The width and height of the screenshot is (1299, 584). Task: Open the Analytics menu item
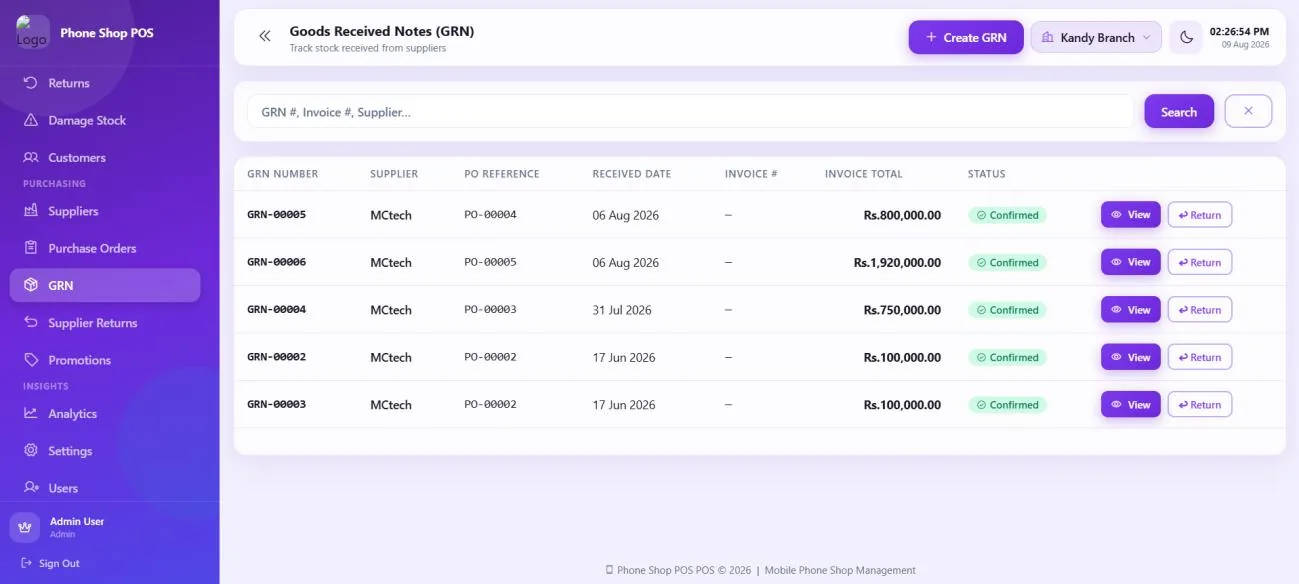(105, 414)
